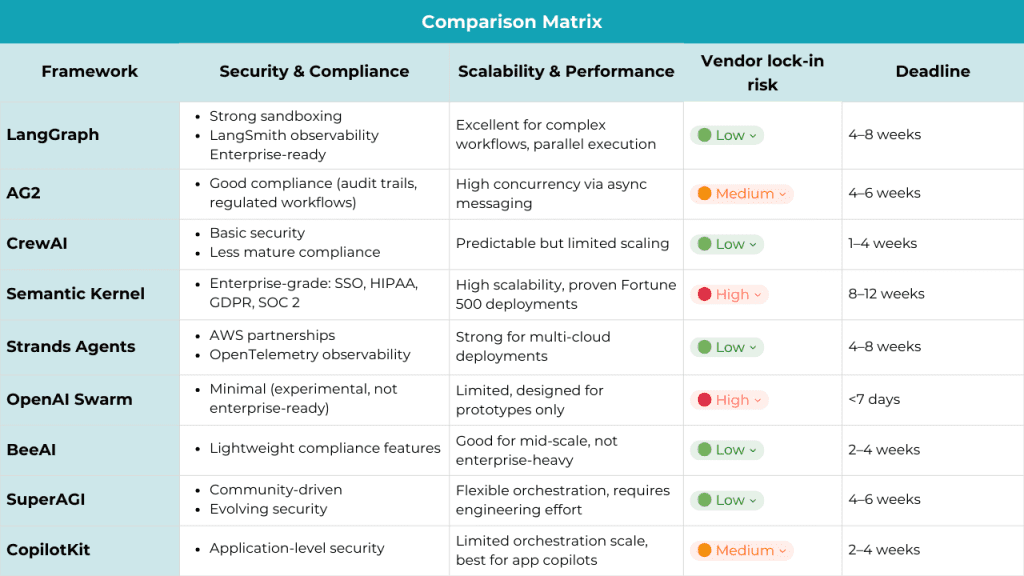Image resolution: width=1024 pixels, height=576 pixels.
Task: Click the Semantic Kernel row label
Action: [x=76, y=294]
